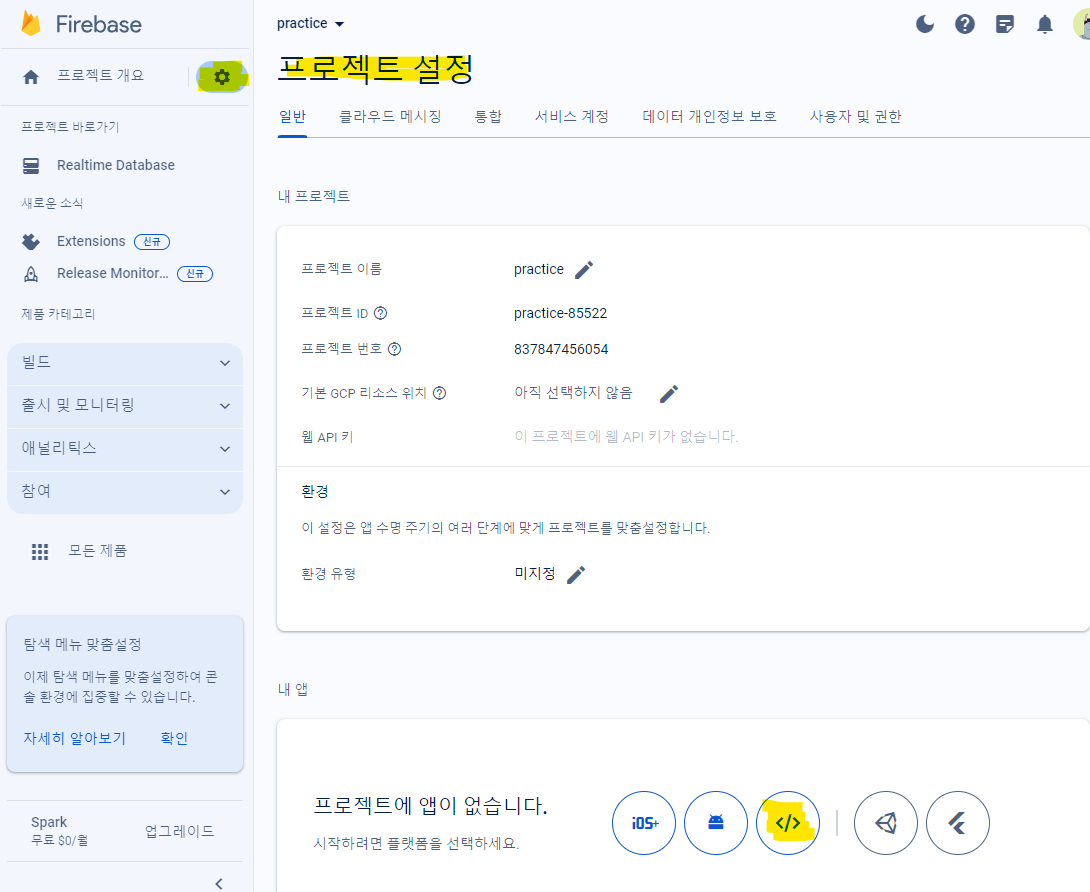Viewport: 1090px width, 892px height.
Task: Add an iOS+ app
Action: tap(644, 822)
